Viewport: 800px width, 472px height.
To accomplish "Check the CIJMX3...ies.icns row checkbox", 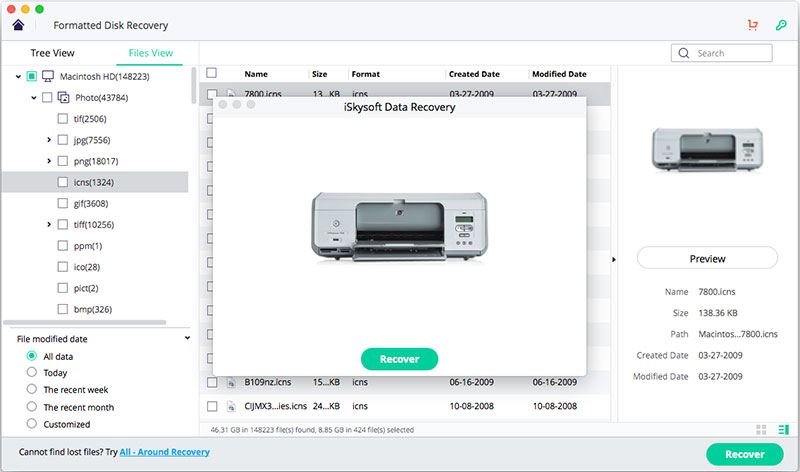I will (212, 406).
